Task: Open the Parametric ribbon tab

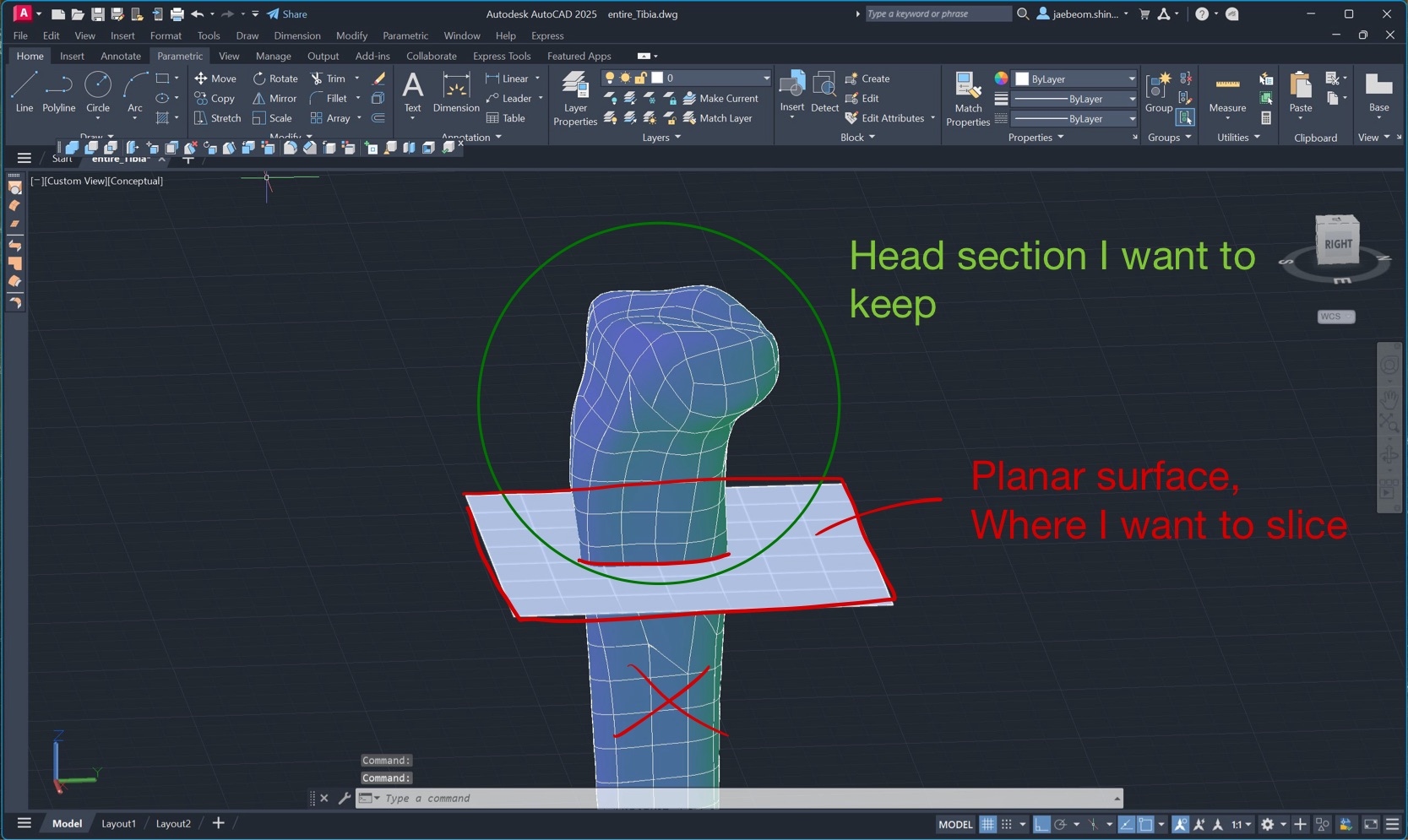Action: [x=180, y=56]
